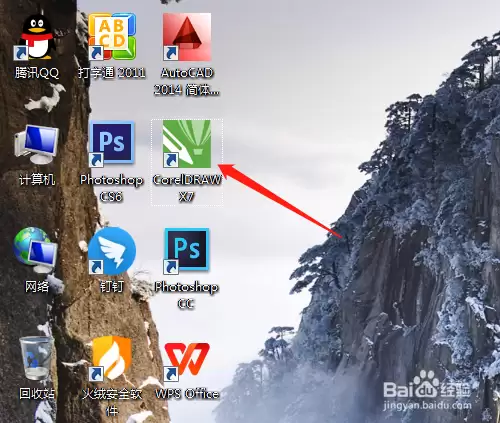Image resolution: width=500 pixels, height=423 pixels.
Task: Select the Tencent QQ penguin icon
Action: [37, 37]
